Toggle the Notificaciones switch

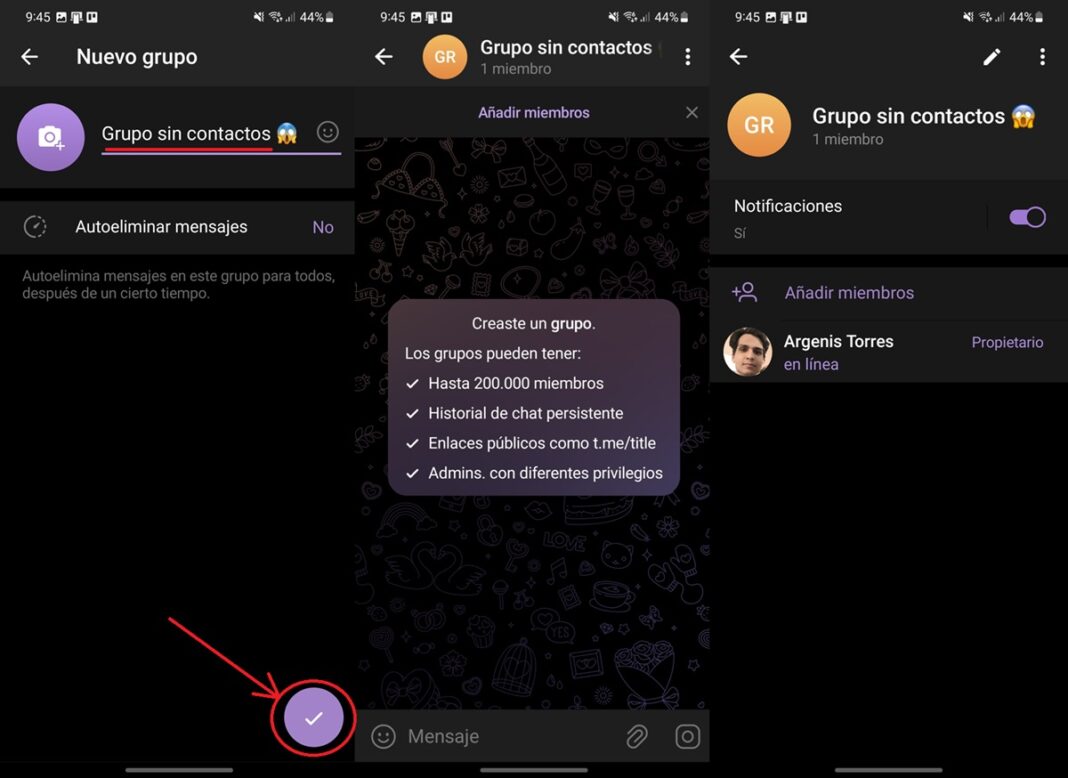coord(1027,217)
